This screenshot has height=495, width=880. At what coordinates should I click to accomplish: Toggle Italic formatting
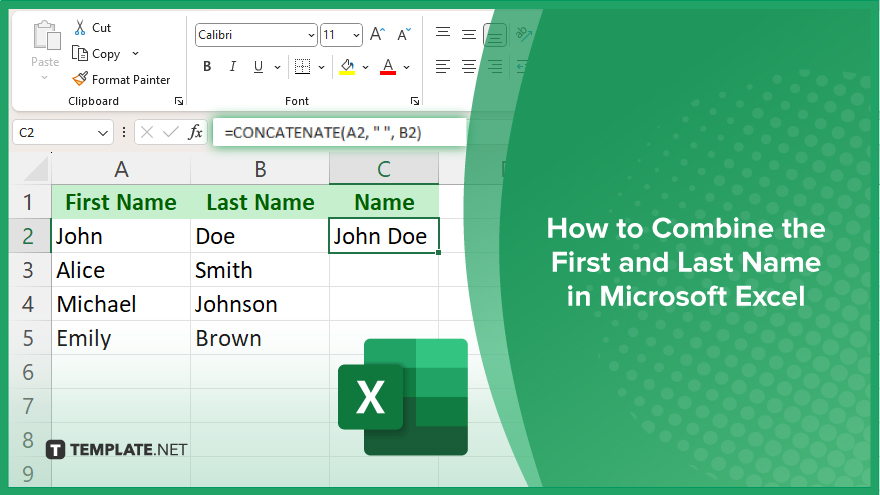232,67
